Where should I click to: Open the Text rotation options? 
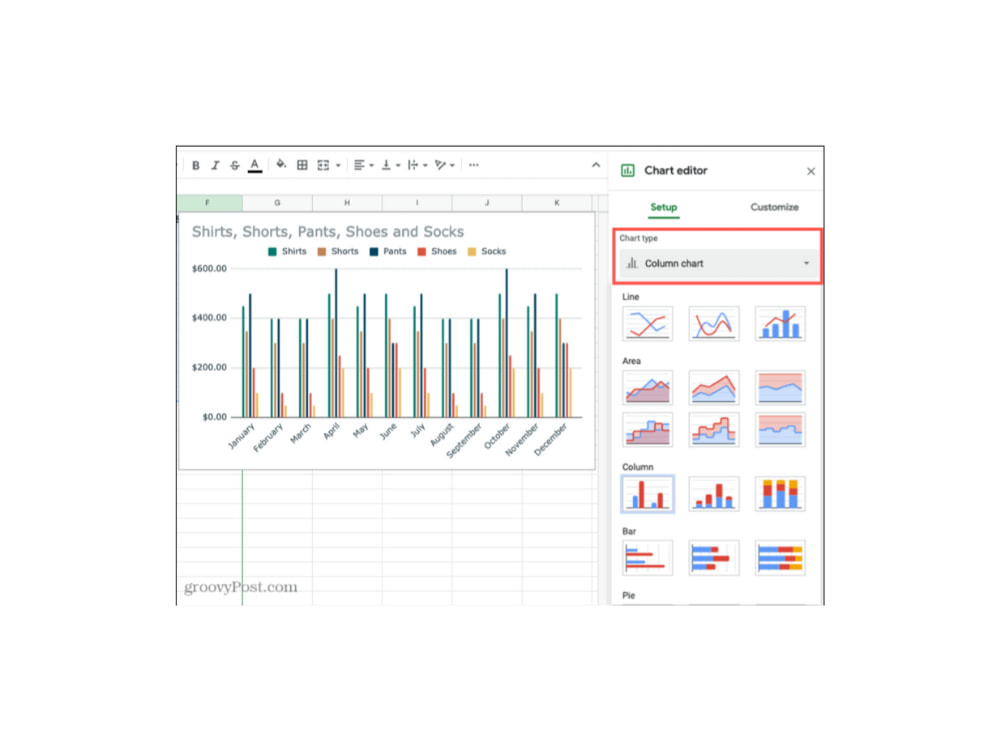point(441,164)
